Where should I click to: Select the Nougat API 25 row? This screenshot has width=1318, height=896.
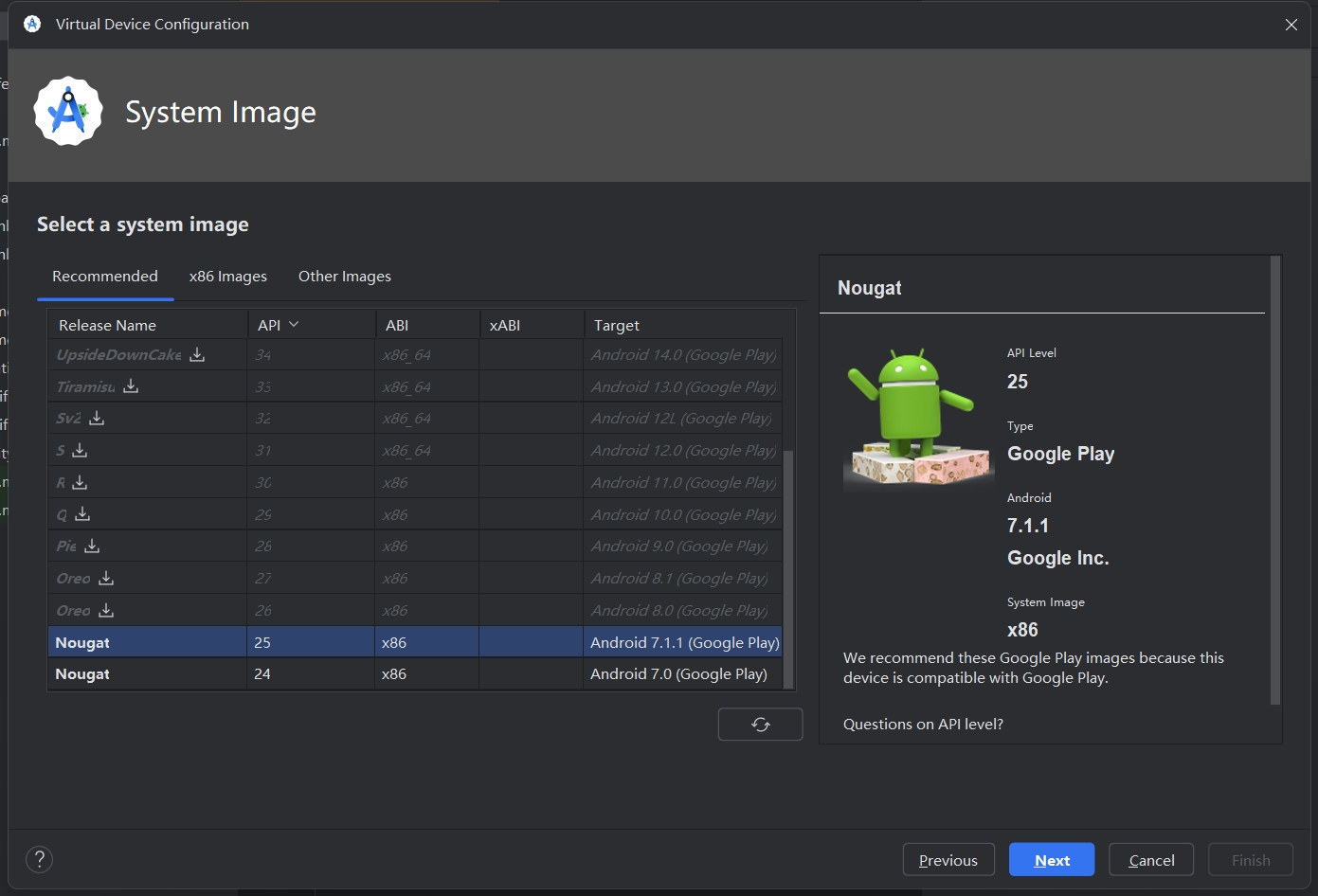click(x=415, y=642)
